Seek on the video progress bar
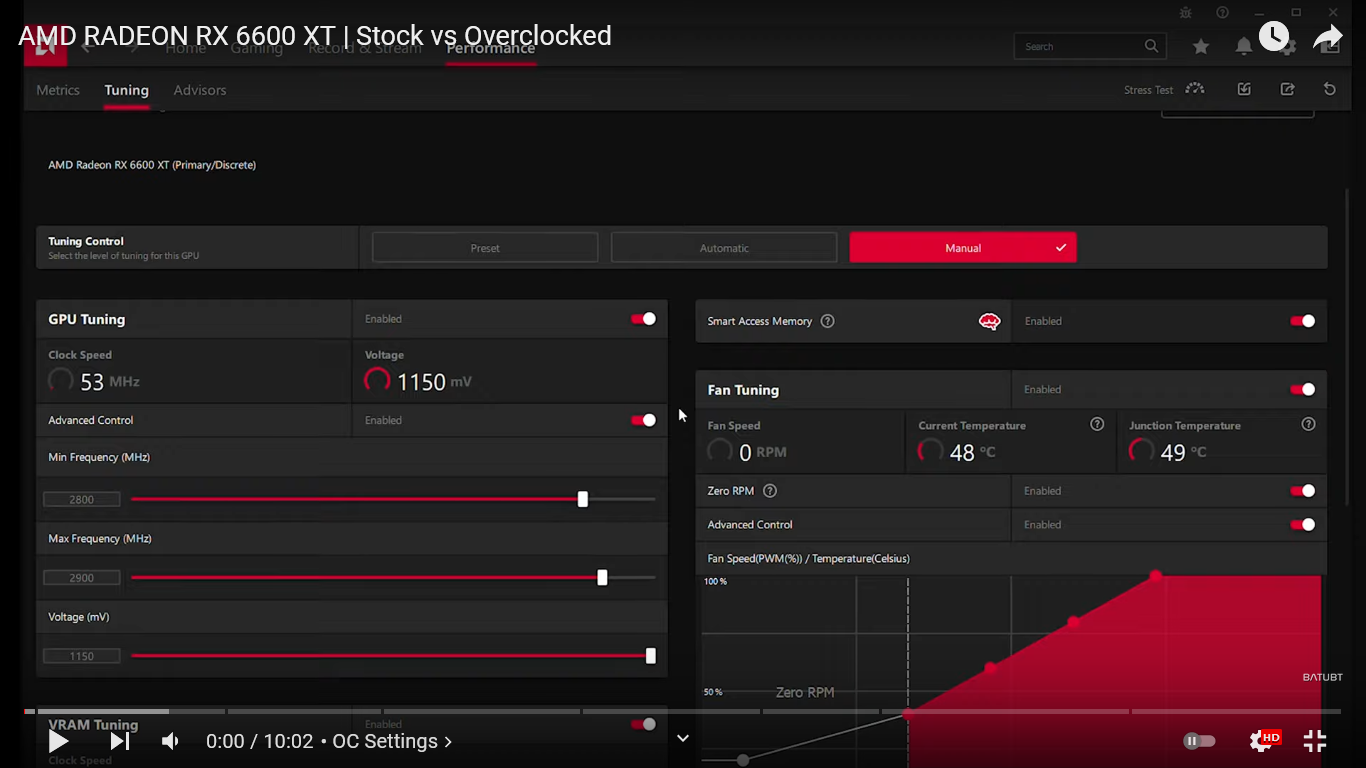This screenshot has width=1366, height=768. 683,712
